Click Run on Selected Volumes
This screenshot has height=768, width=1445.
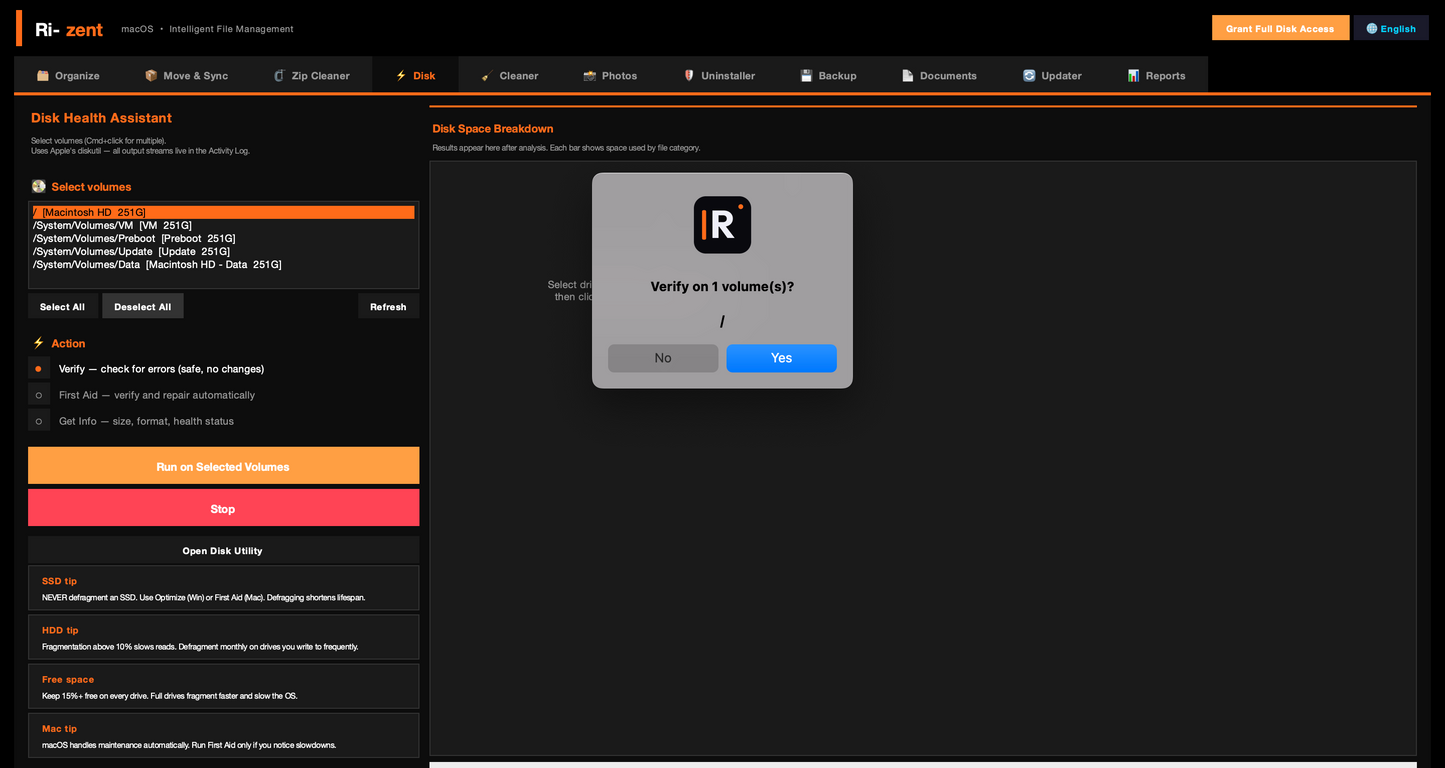click(x=223, y=466)
